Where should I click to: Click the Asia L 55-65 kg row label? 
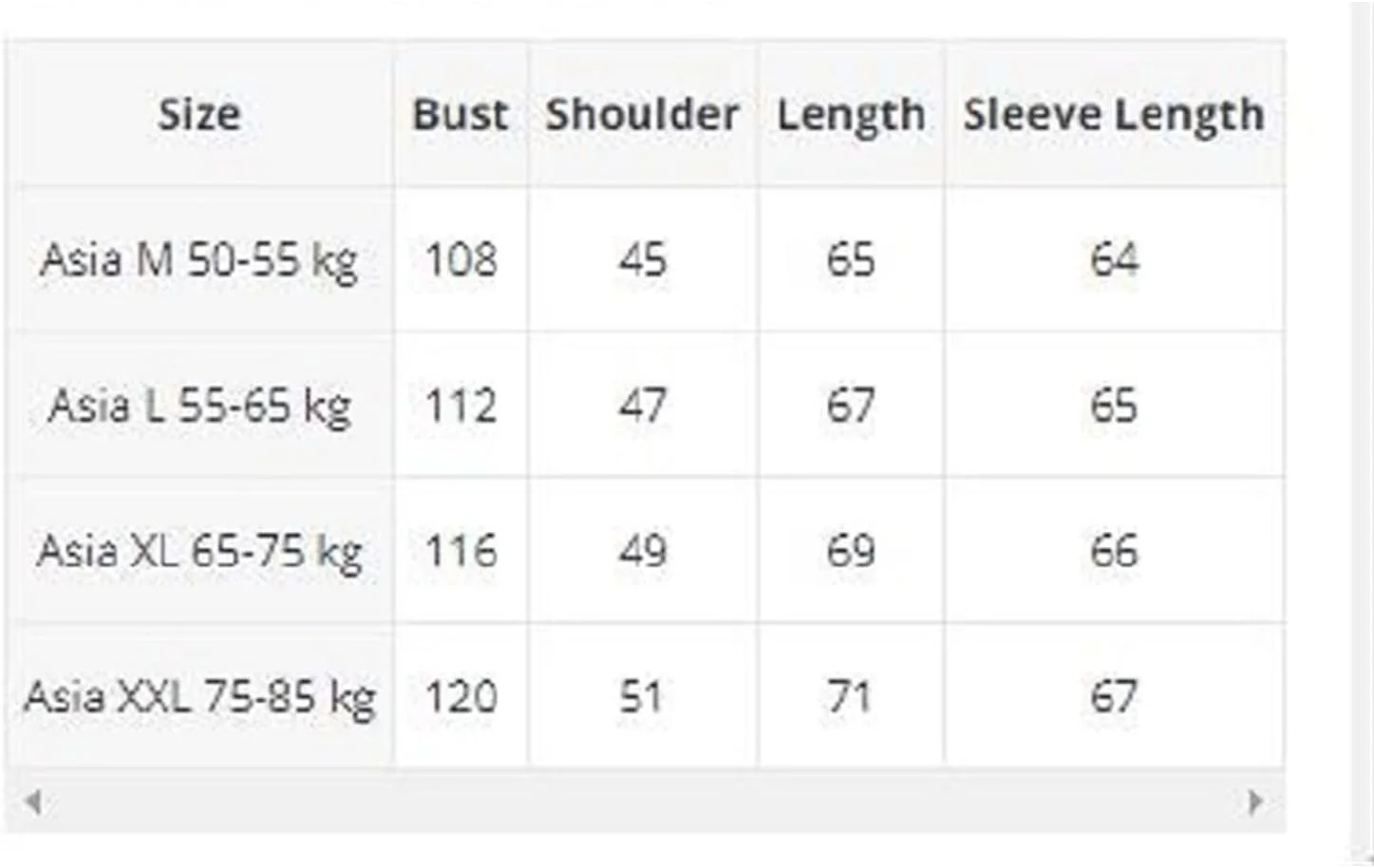pyautogui.click(x=199, y=406)
